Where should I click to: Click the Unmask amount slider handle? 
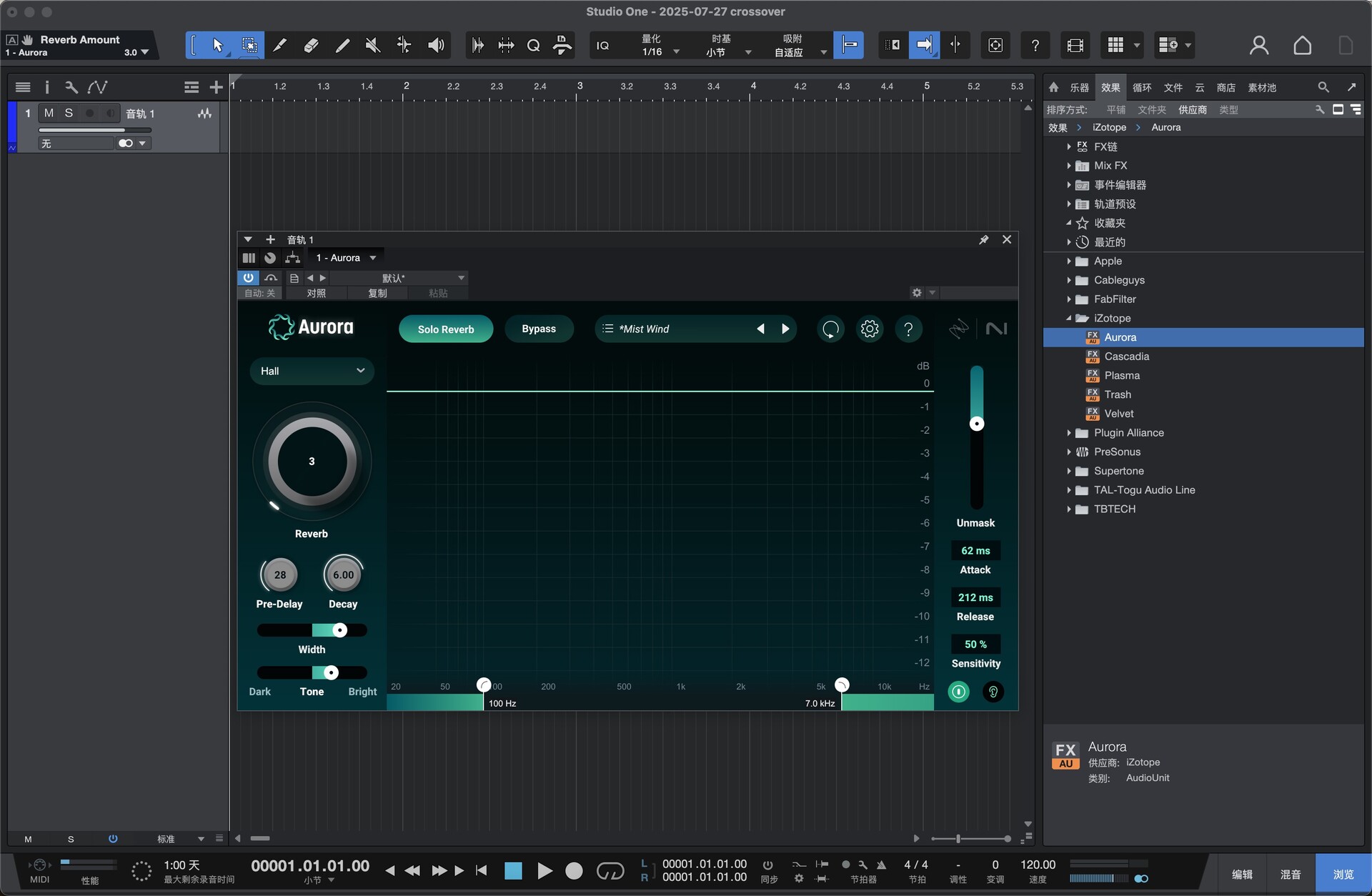977,424
